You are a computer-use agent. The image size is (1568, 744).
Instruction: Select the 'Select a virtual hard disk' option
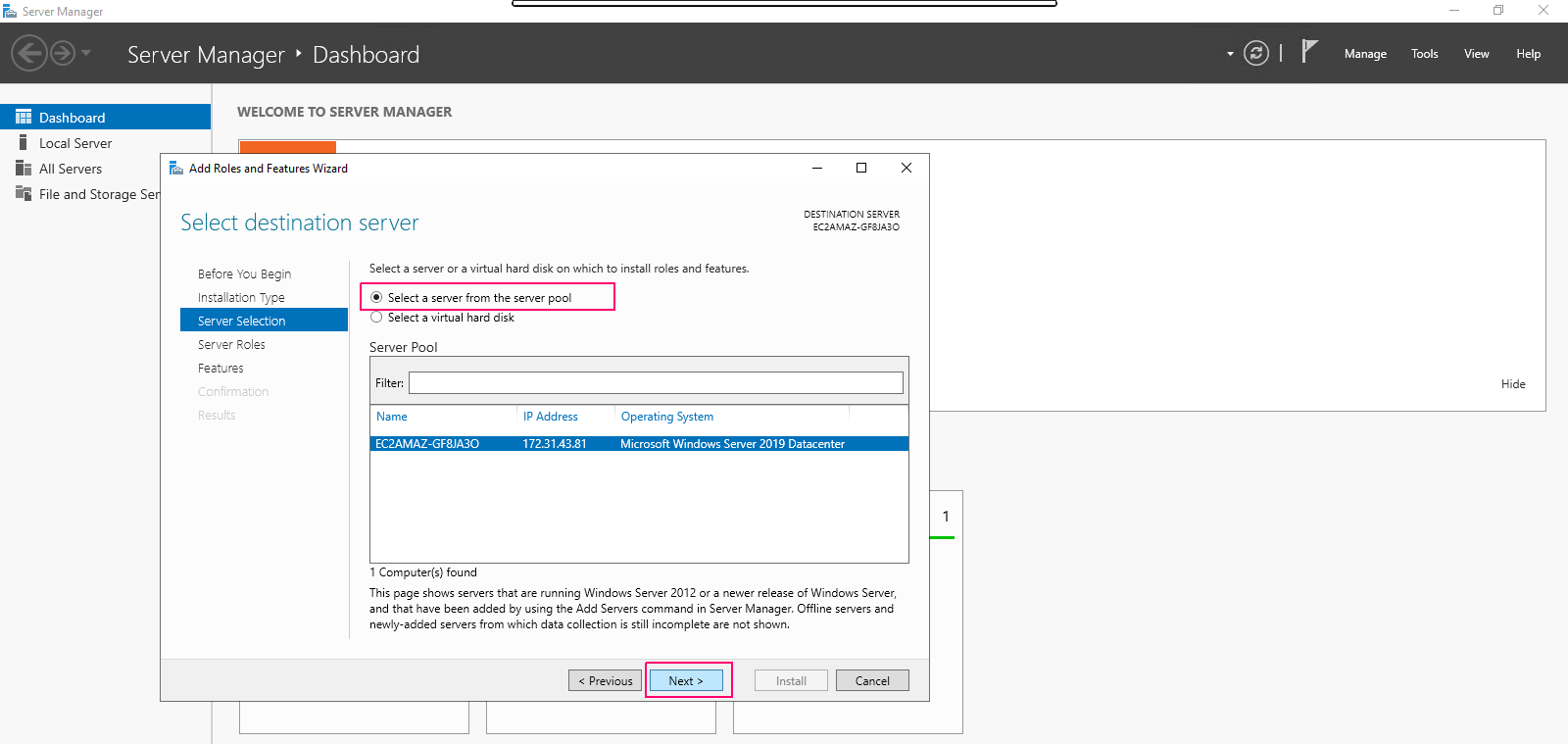click(376, 317)
